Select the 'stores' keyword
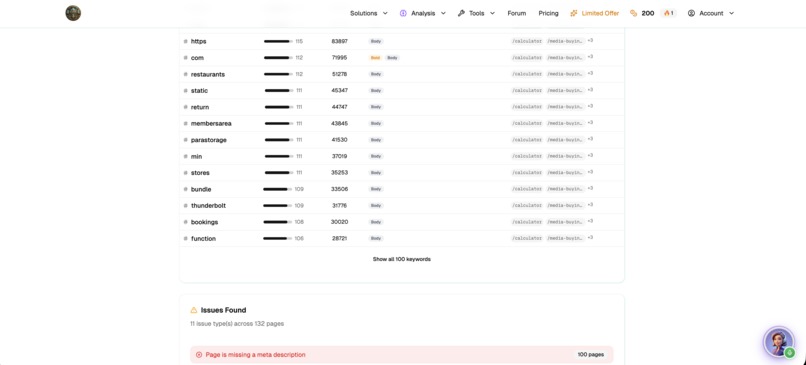 coord(200,173)
